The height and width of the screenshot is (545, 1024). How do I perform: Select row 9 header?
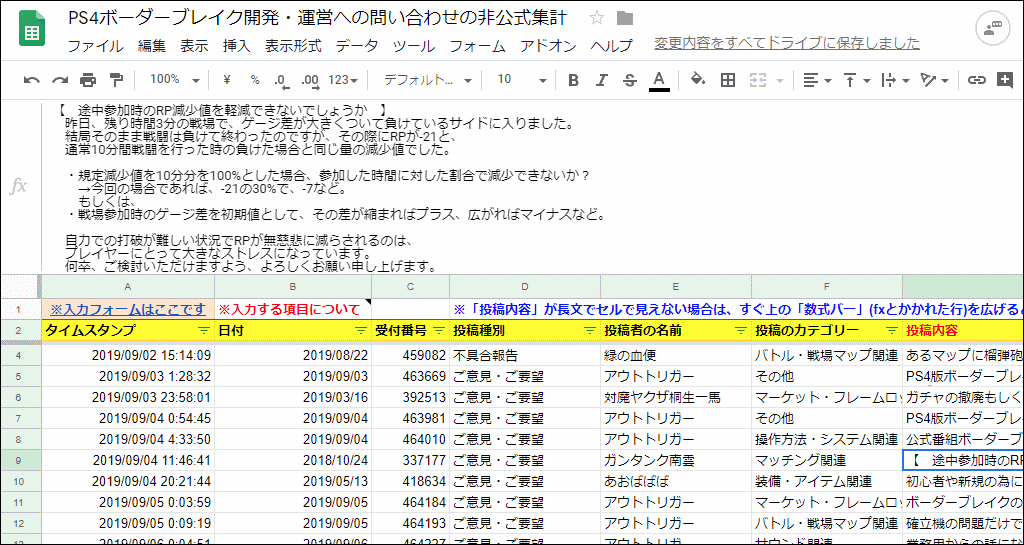tap(21, 460)
